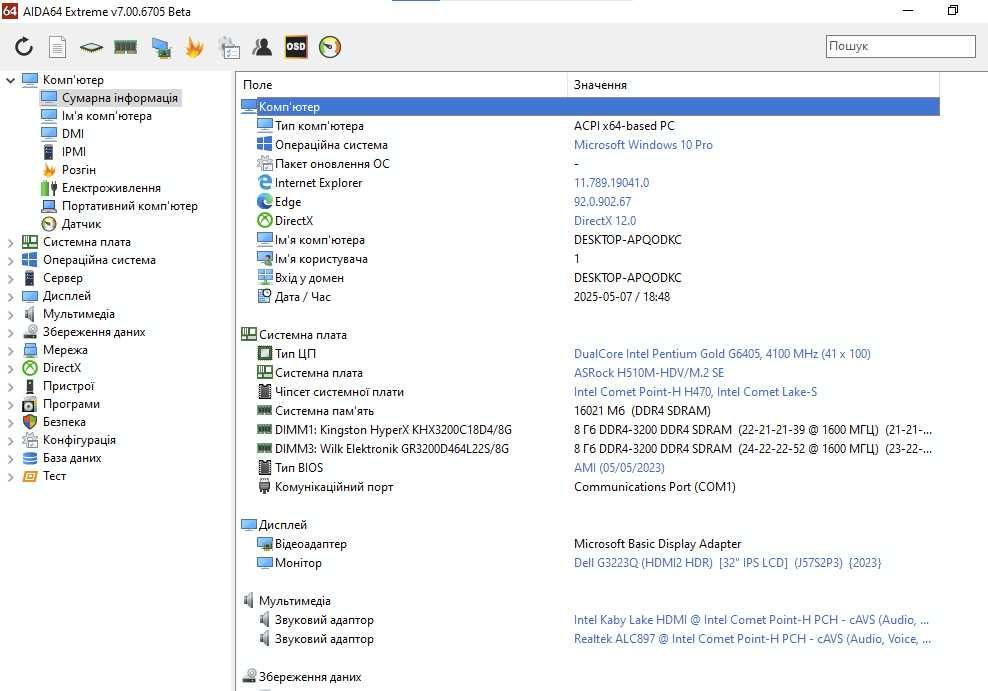Open Intel Kaby Lake HDMI audio link
The image size is (988, 691).
[751, 620]
